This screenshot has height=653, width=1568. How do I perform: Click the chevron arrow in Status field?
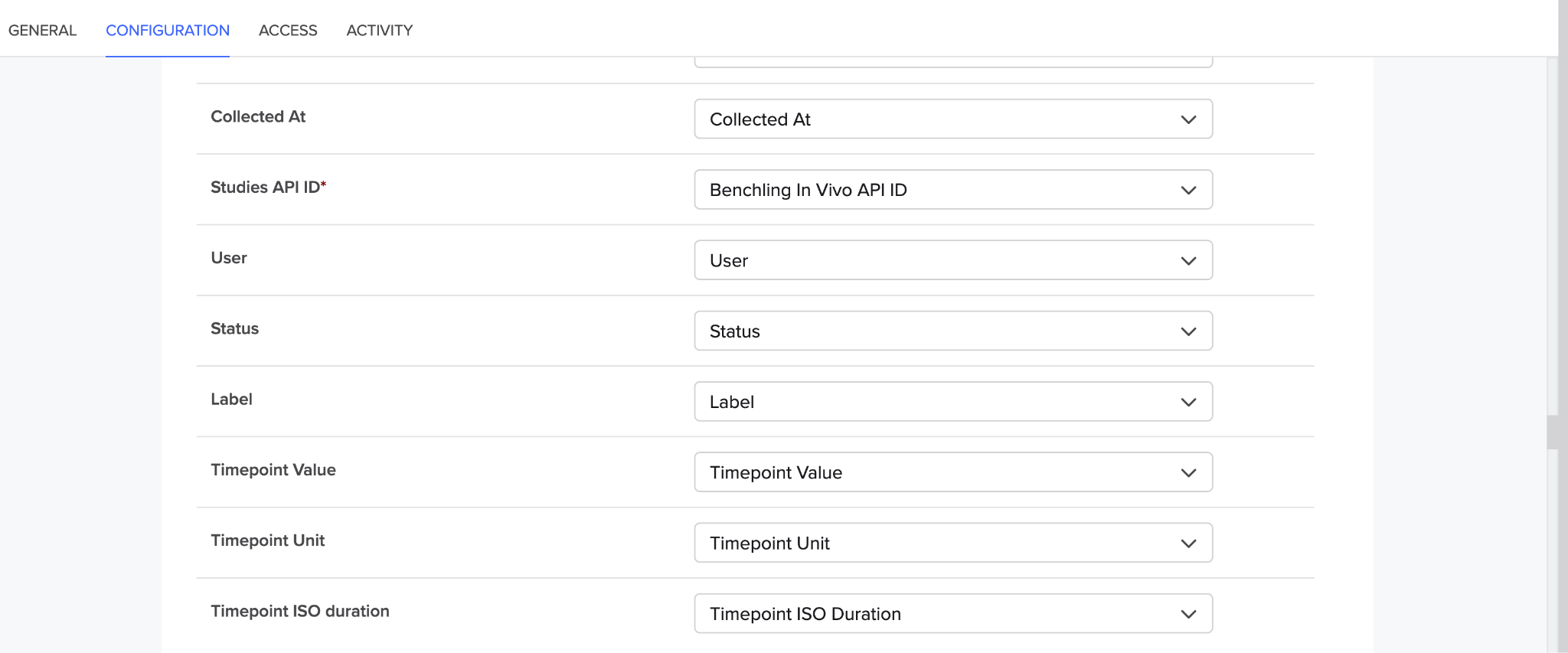1188,331
